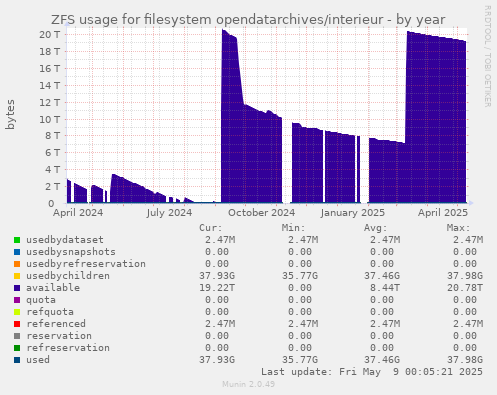Click the yellow usedbychildren color swatch

[x=17, y=276]
